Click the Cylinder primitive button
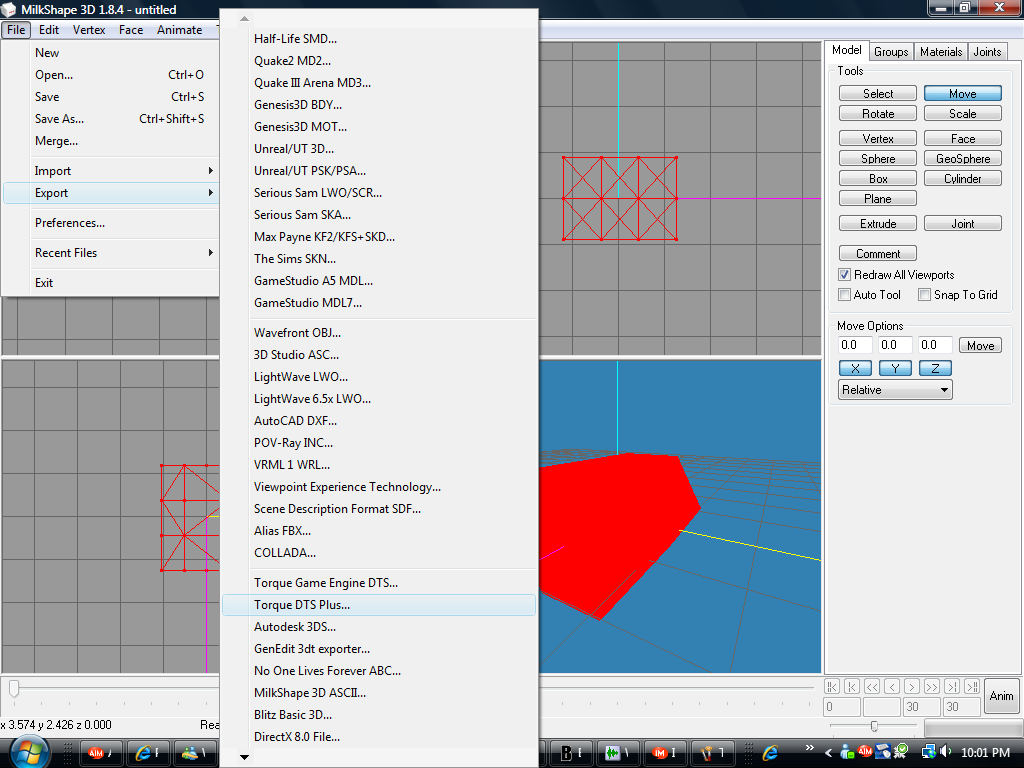The width and height of the screenshot is (1024, 768). (963, 178)
